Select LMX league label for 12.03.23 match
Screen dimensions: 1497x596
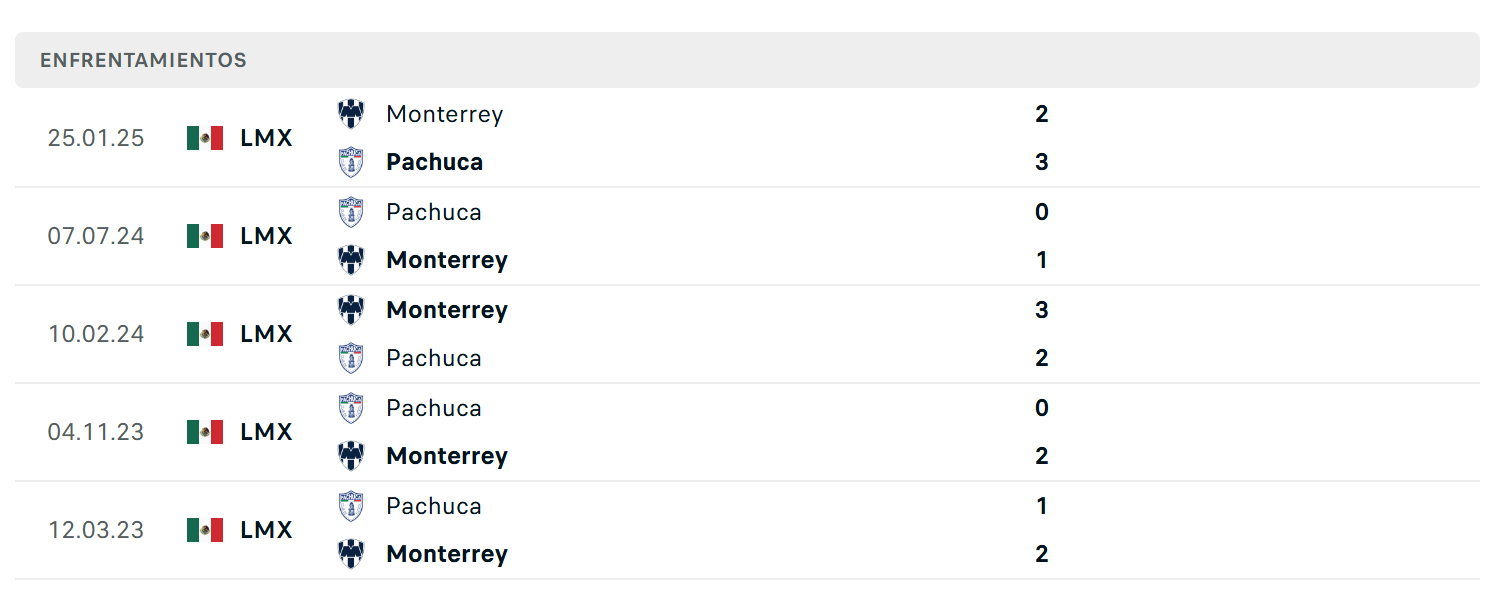pos(266,530)
